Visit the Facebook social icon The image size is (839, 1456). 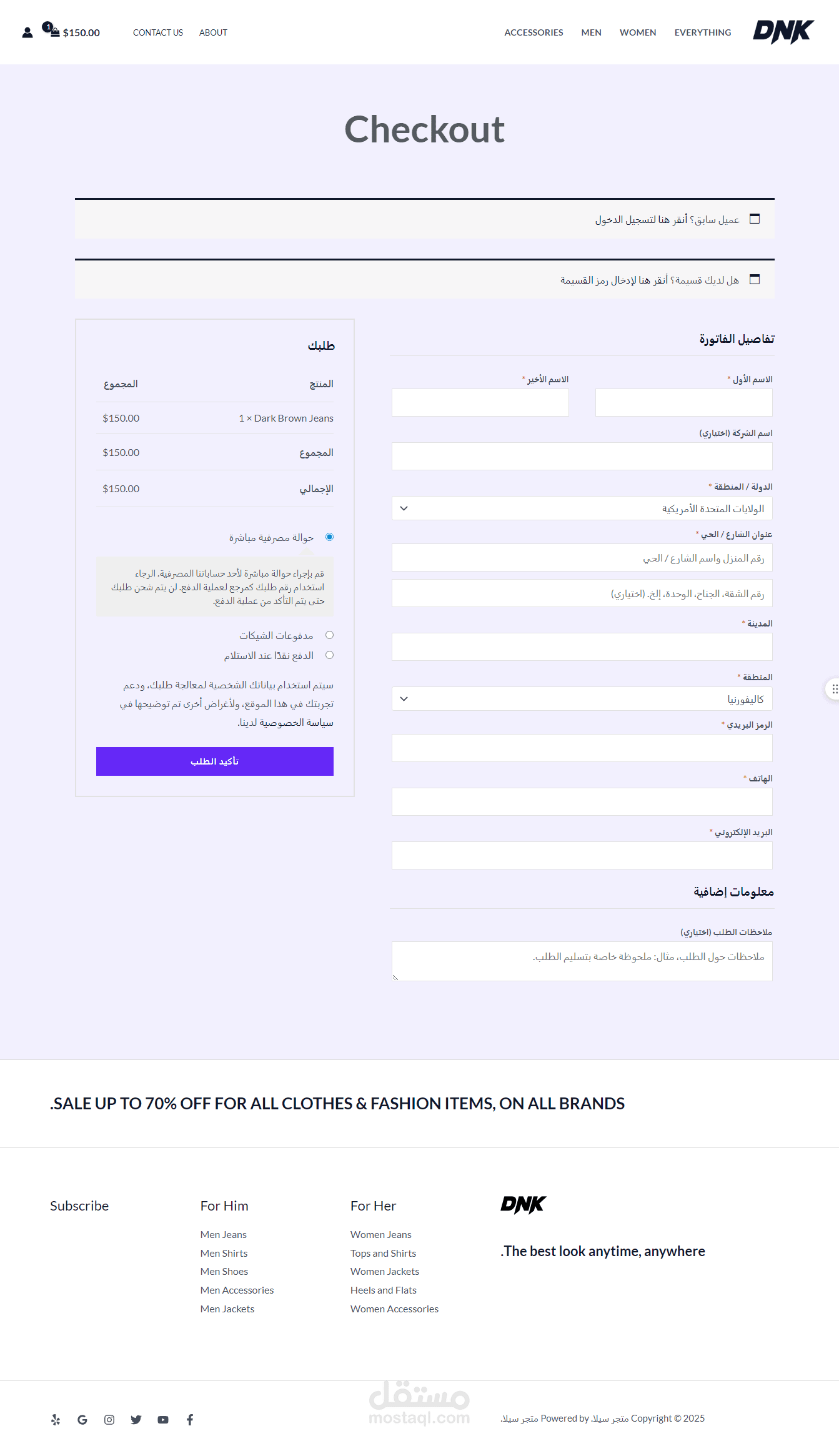[x=190, y=1420]
